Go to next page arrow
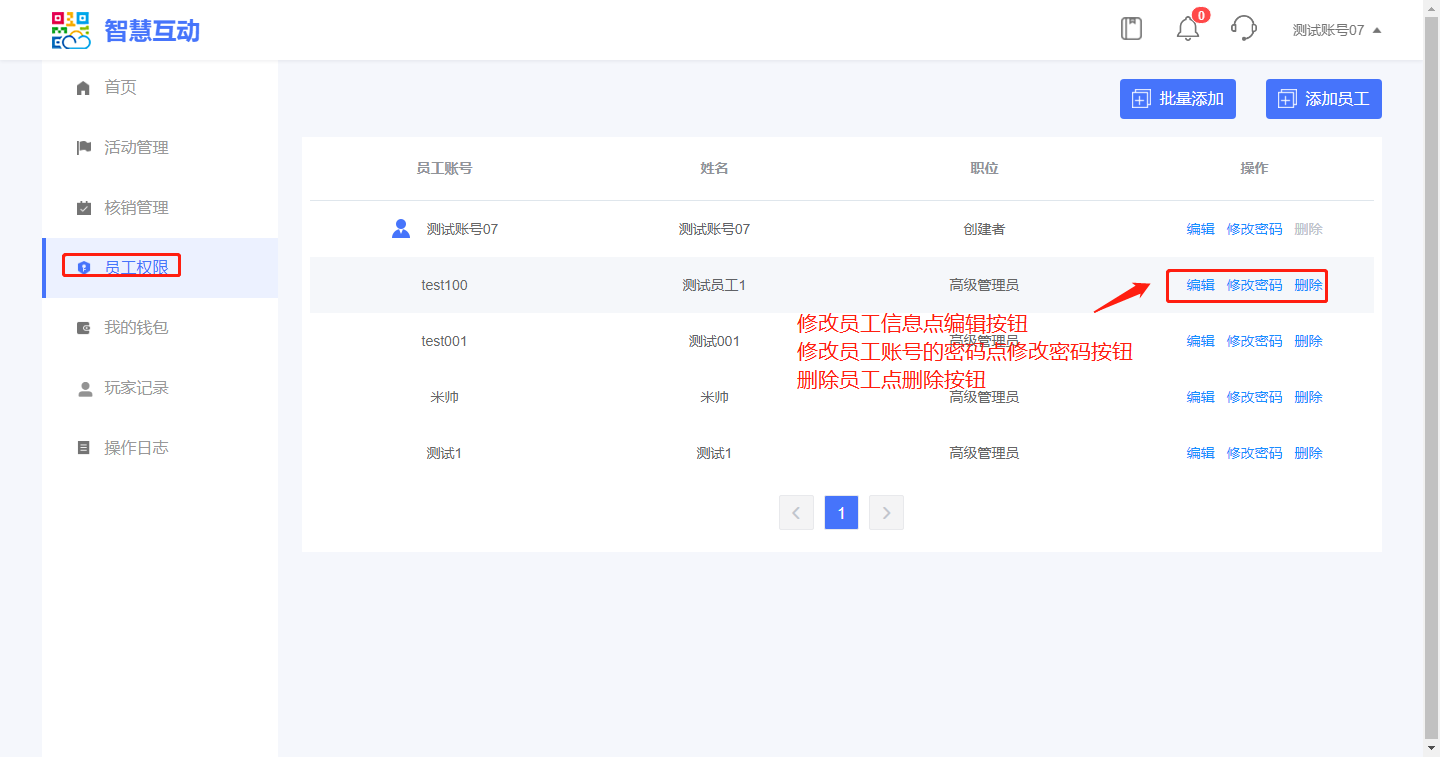Viewport: 1440px width, 757px height. tap(886, 513)
